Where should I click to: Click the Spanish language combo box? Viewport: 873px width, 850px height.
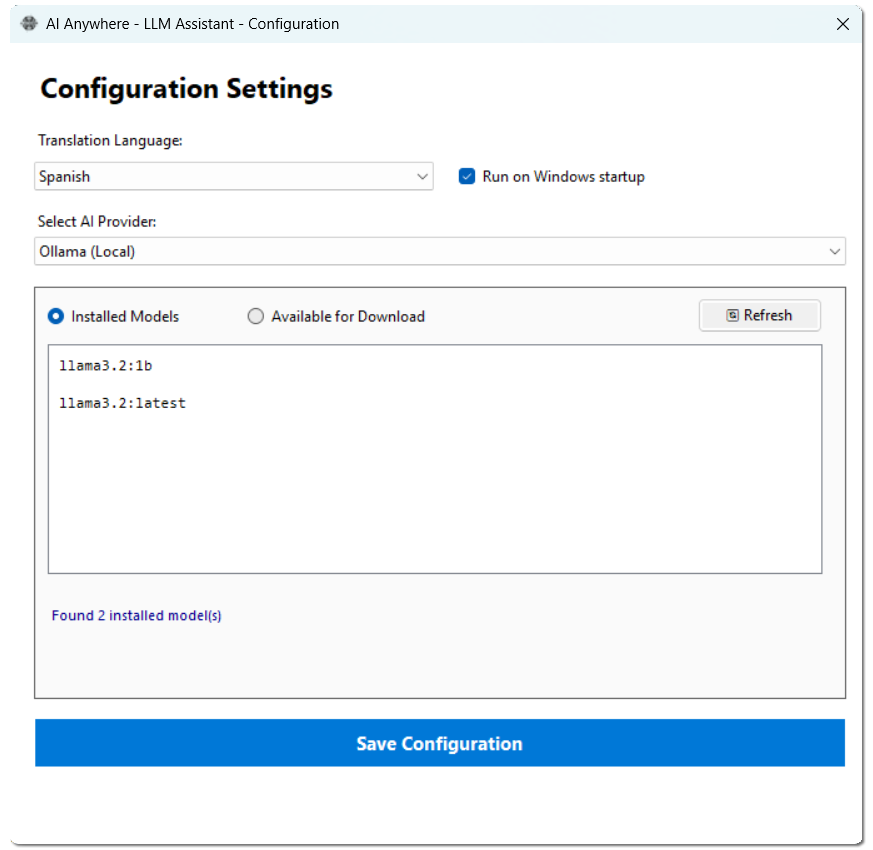tap(234, 176)
